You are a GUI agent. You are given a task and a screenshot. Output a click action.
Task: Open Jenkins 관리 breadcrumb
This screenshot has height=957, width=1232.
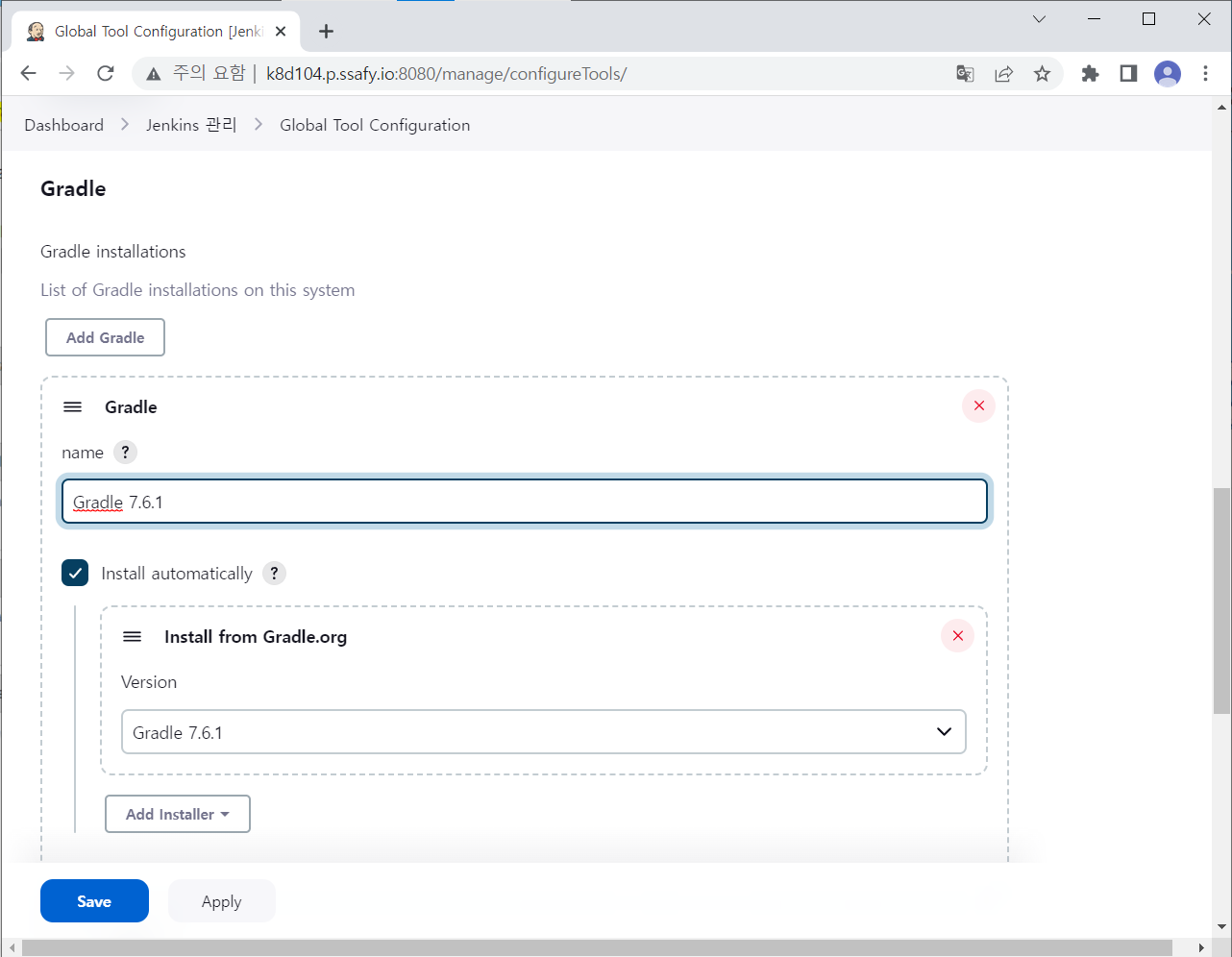click(x=191, y=125)
